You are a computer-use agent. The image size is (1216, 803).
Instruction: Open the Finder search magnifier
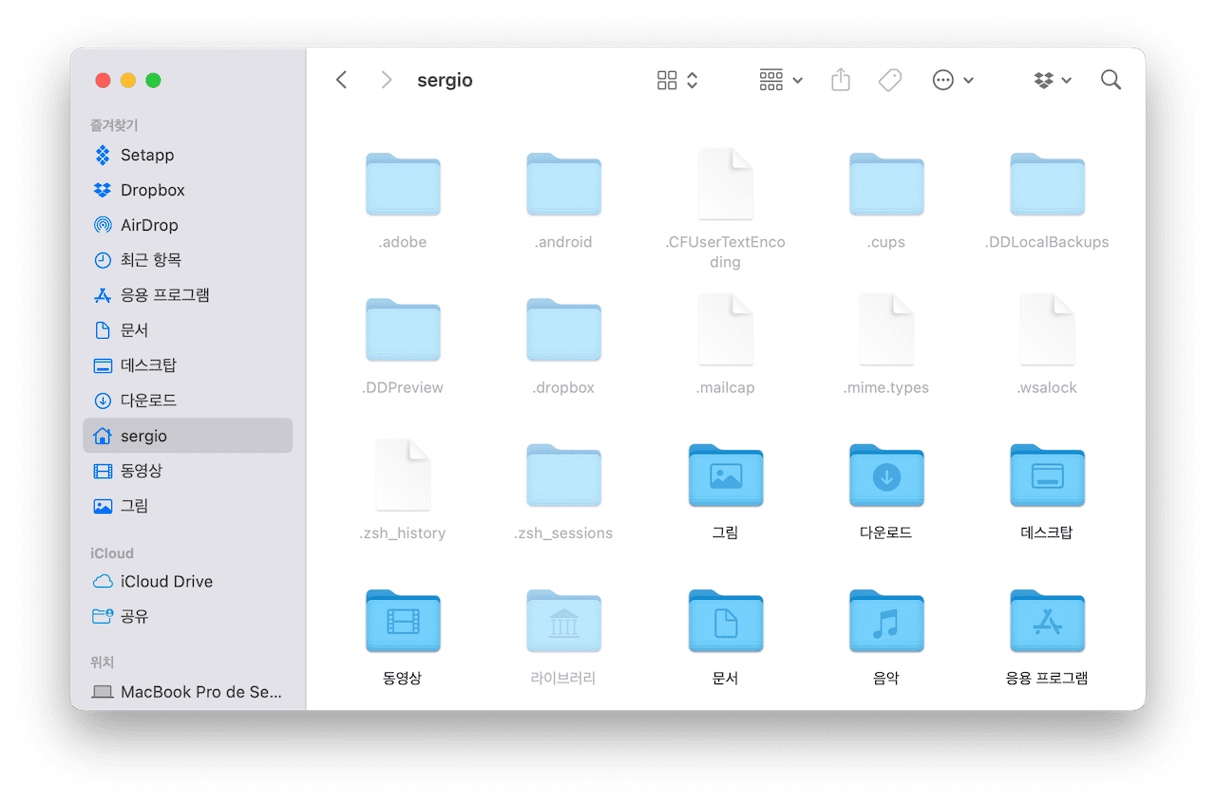1110,80
